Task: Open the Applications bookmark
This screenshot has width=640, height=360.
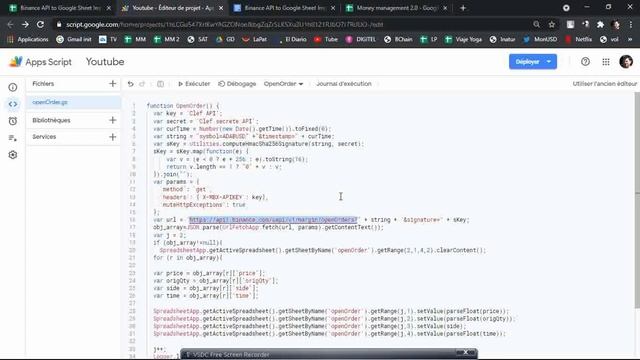Action: coord(28,39)
